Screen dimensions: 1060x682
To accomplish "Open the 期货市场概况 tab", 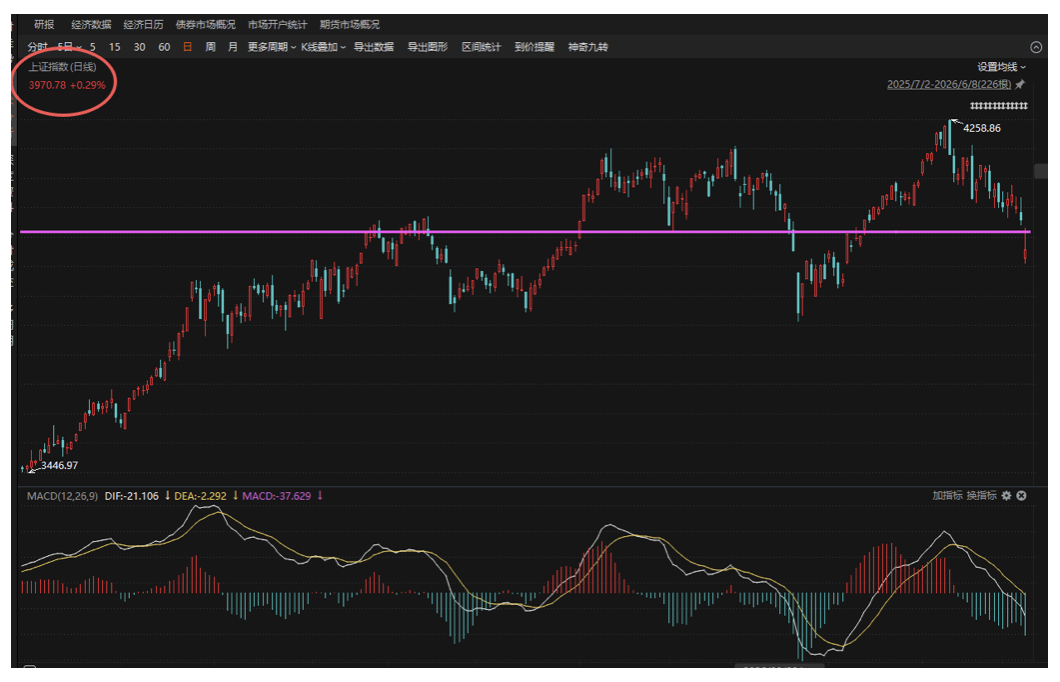I will click(x=350, y=24).
